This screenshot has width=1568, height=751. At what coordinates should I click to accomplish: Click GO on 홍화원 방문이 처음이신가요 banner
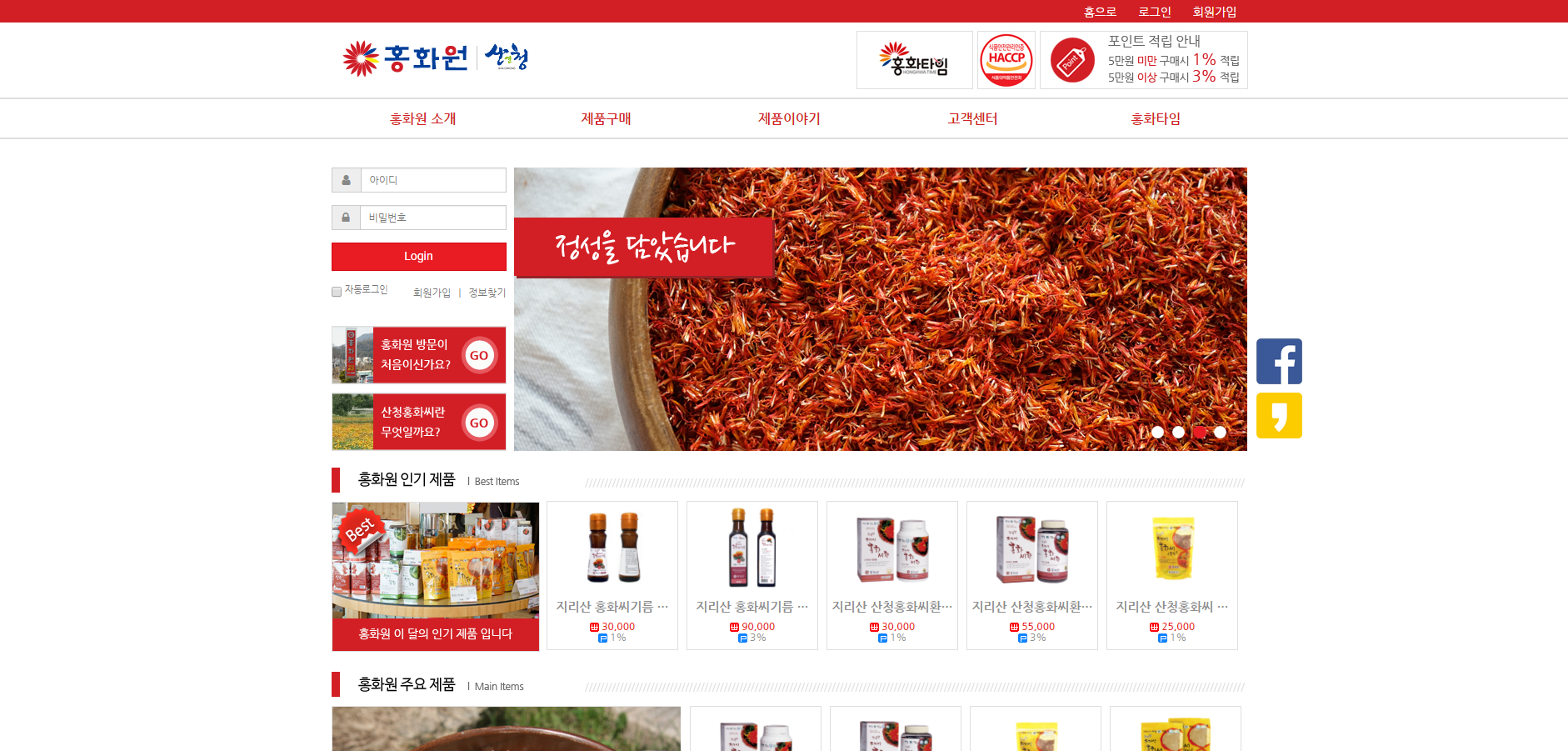(x=479, y=355)
